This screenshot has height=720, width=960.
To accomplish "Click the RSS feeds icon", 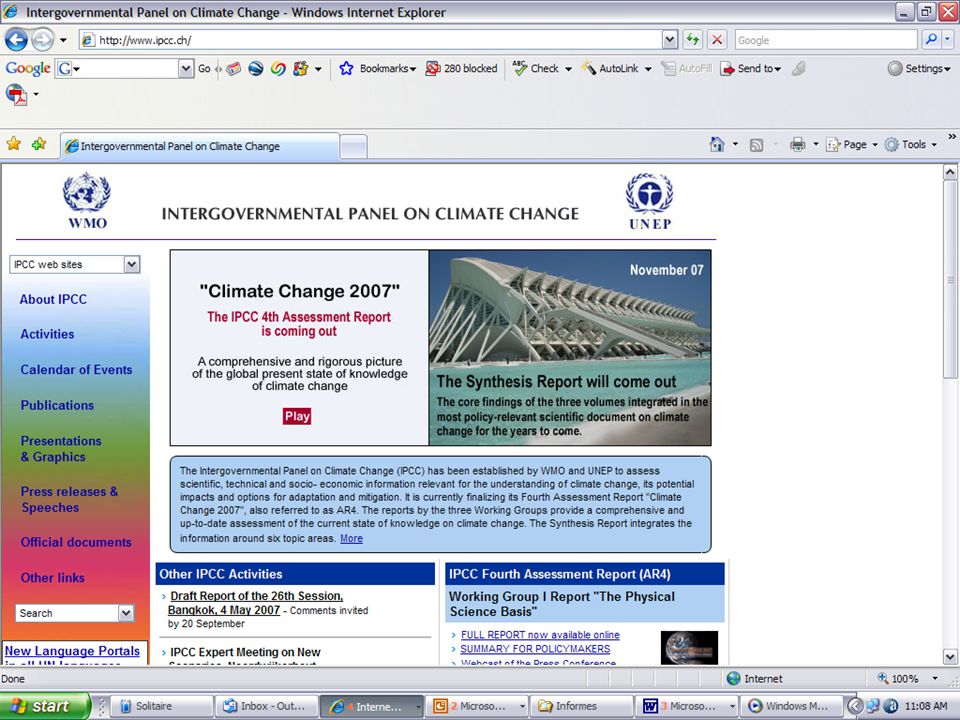I will click(756, 145).
